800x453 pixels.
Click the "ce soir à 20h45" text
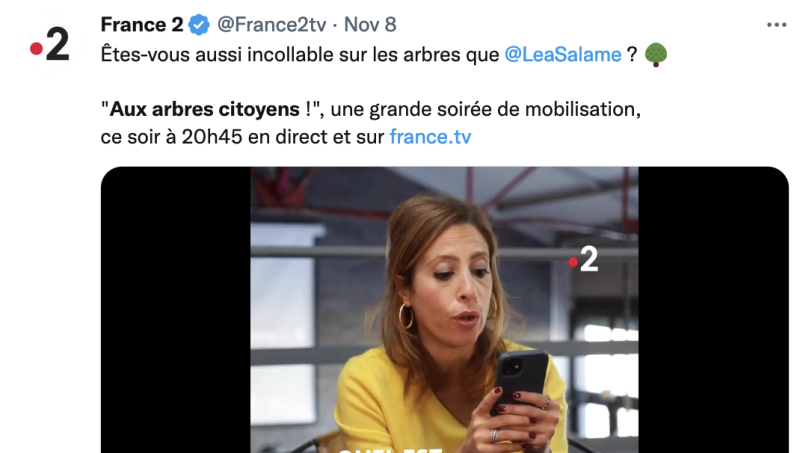click(x=171, y=137)
